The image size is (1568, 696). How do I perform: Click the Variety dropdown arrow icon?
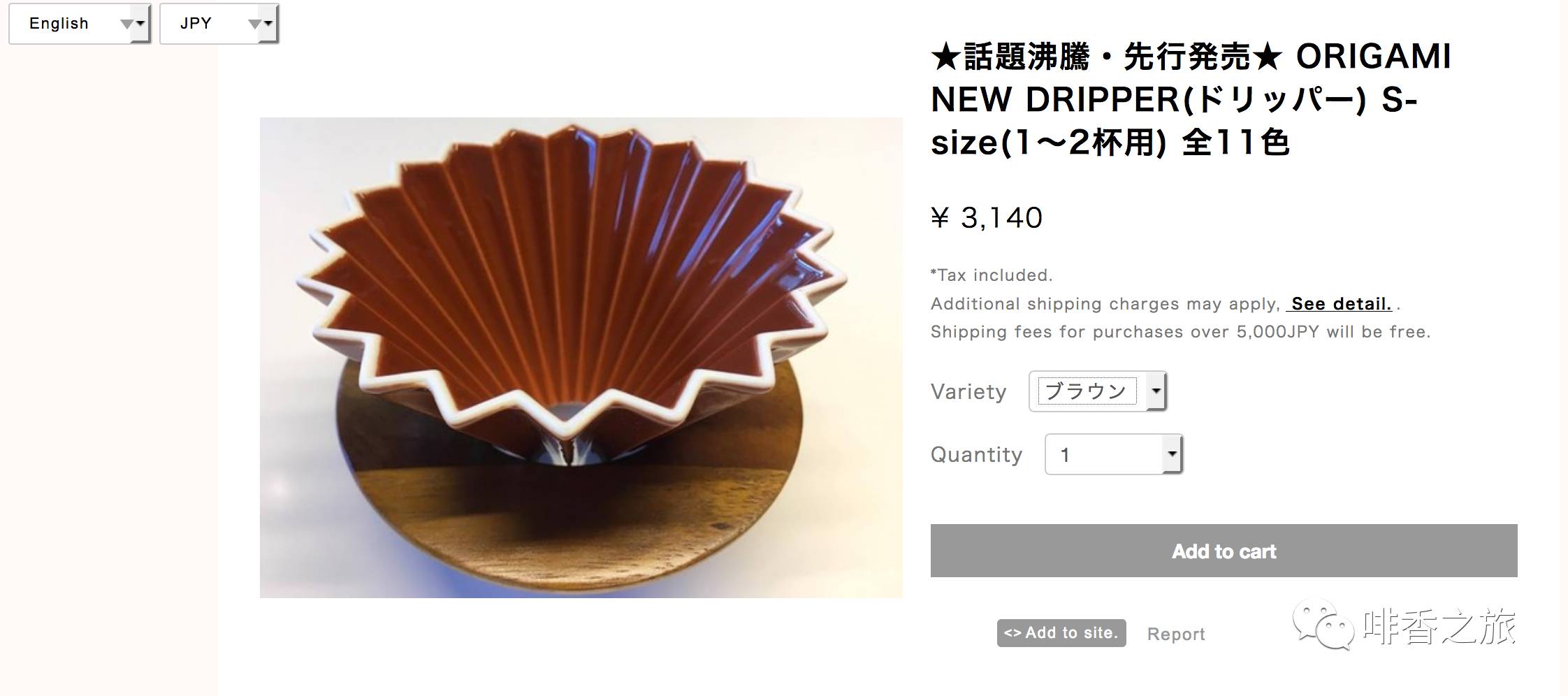(1156, 391)
